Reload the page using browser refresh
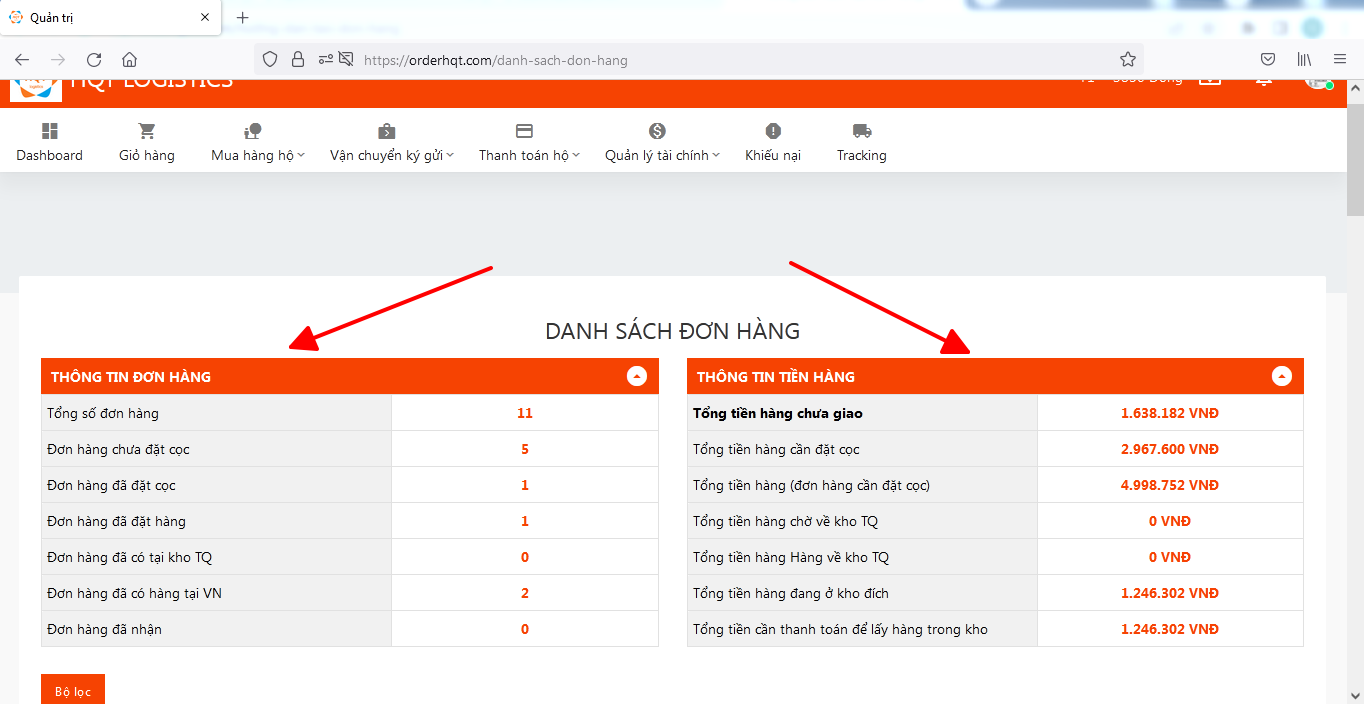Image resolution: width=1364 pixels, height=704 pixels. click(x=94, y=60)
